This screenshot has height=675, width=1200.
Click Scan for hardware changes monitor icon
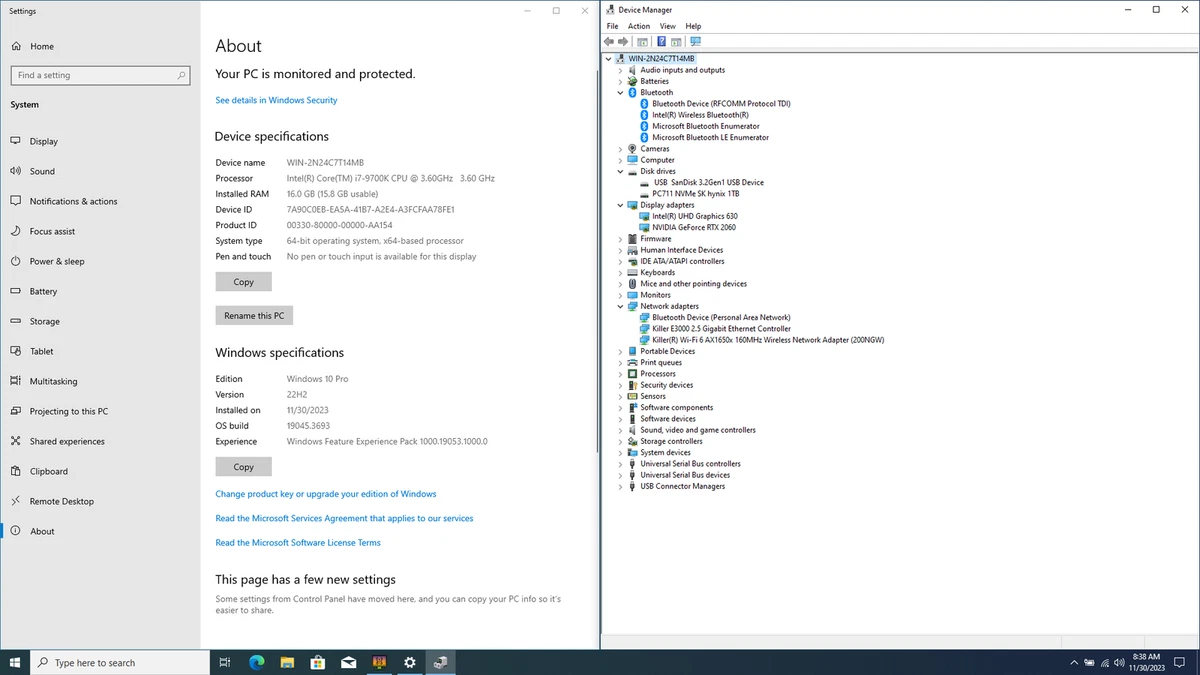point(695,42)
